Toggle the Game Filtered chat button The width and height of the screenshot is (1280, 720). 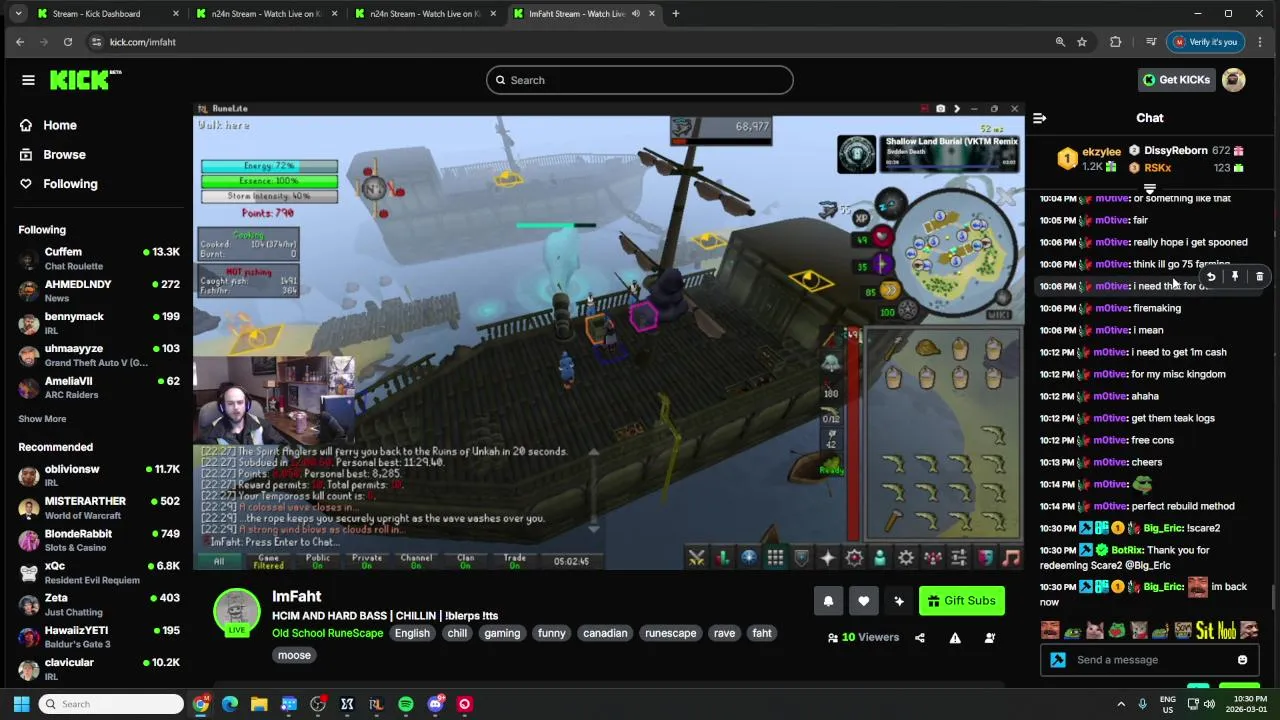[x=269, y=561]
